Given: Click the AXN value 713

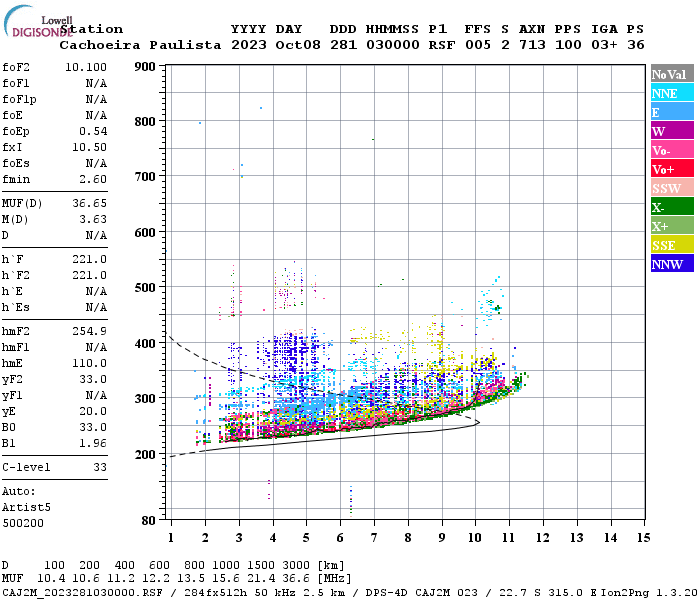Looking at the screenshot, I should coord(532,45).
